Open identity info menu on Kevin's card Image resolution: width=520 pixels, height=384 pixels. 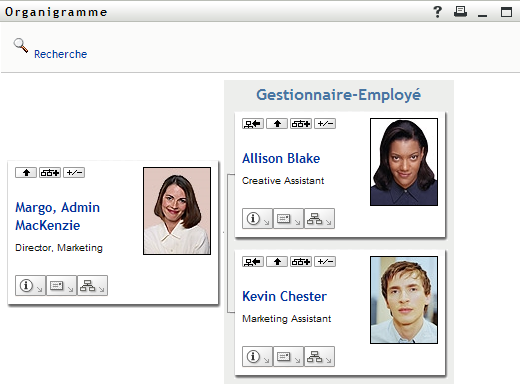click(257, 357)
